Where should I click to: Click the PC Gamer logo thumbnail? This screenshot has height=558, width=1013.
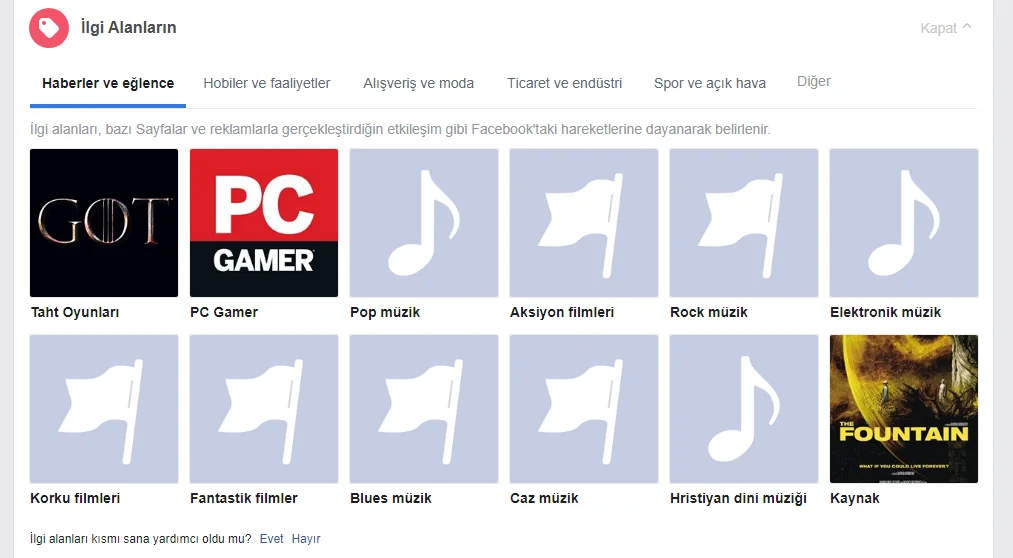pyautogui.click(x=264, y=223)
